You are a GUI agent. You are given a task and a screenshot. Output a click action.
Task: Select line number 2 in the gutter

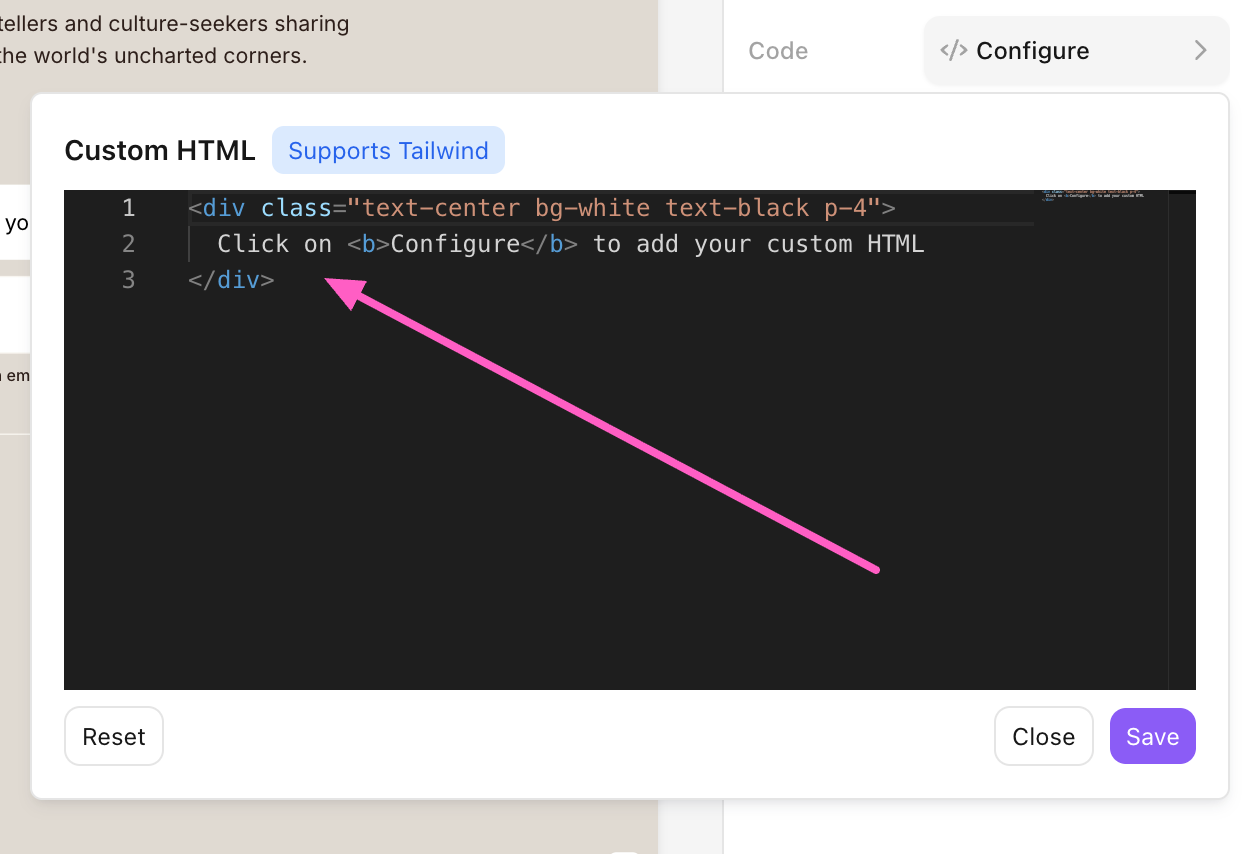pos(128,244)
